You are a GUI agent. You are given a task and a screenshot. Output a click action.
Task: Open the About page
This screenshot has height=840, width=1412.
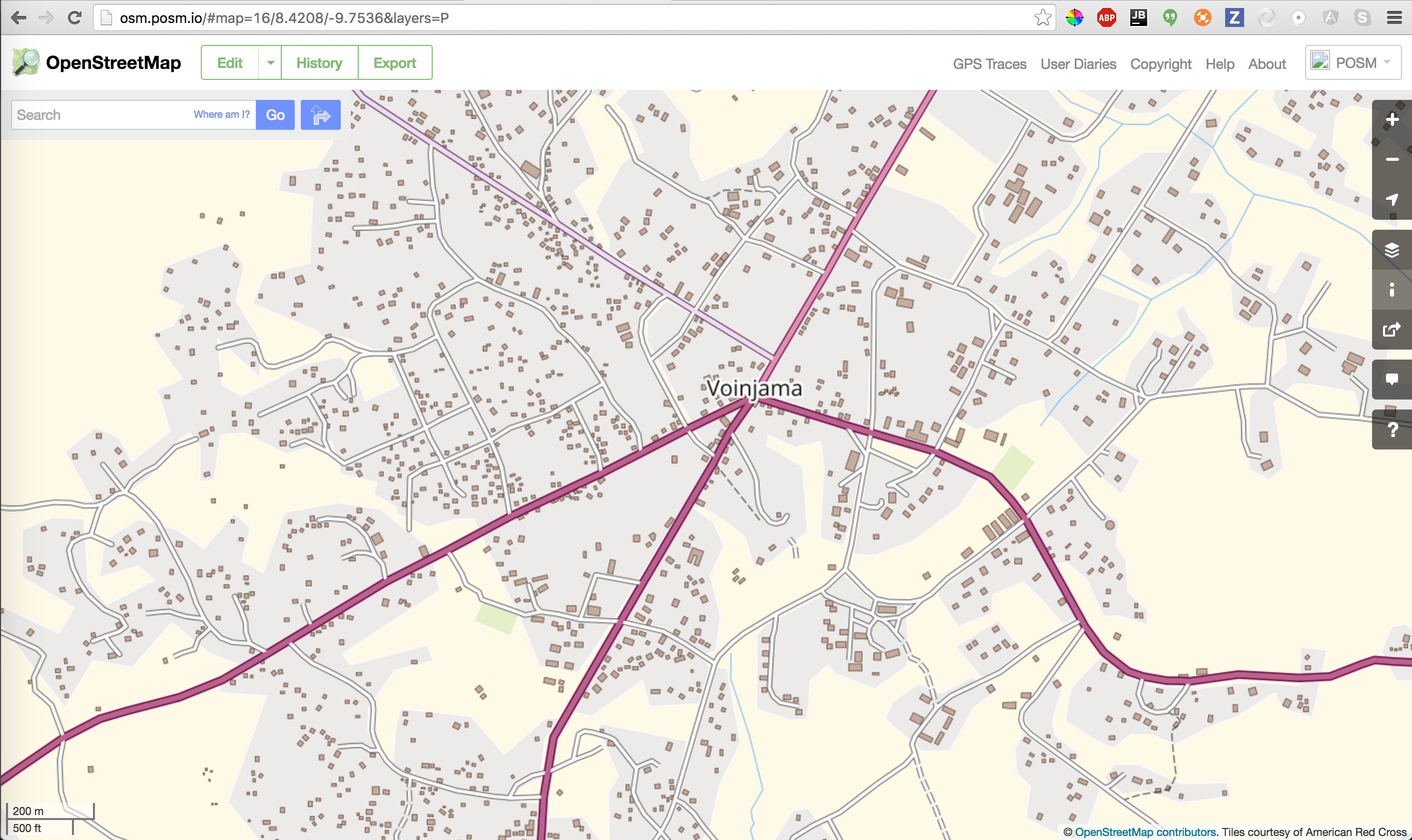(1267, 64)
